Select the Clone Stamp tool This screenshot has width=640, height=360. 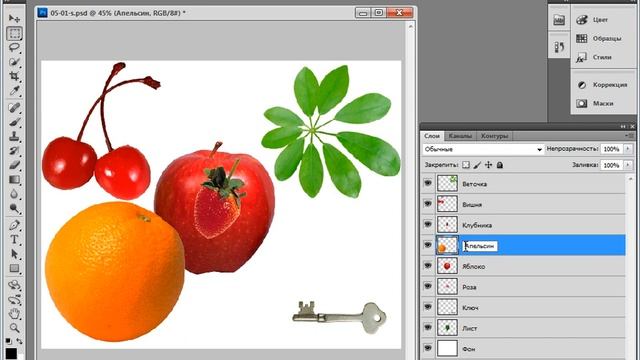[x=14, y=136]
